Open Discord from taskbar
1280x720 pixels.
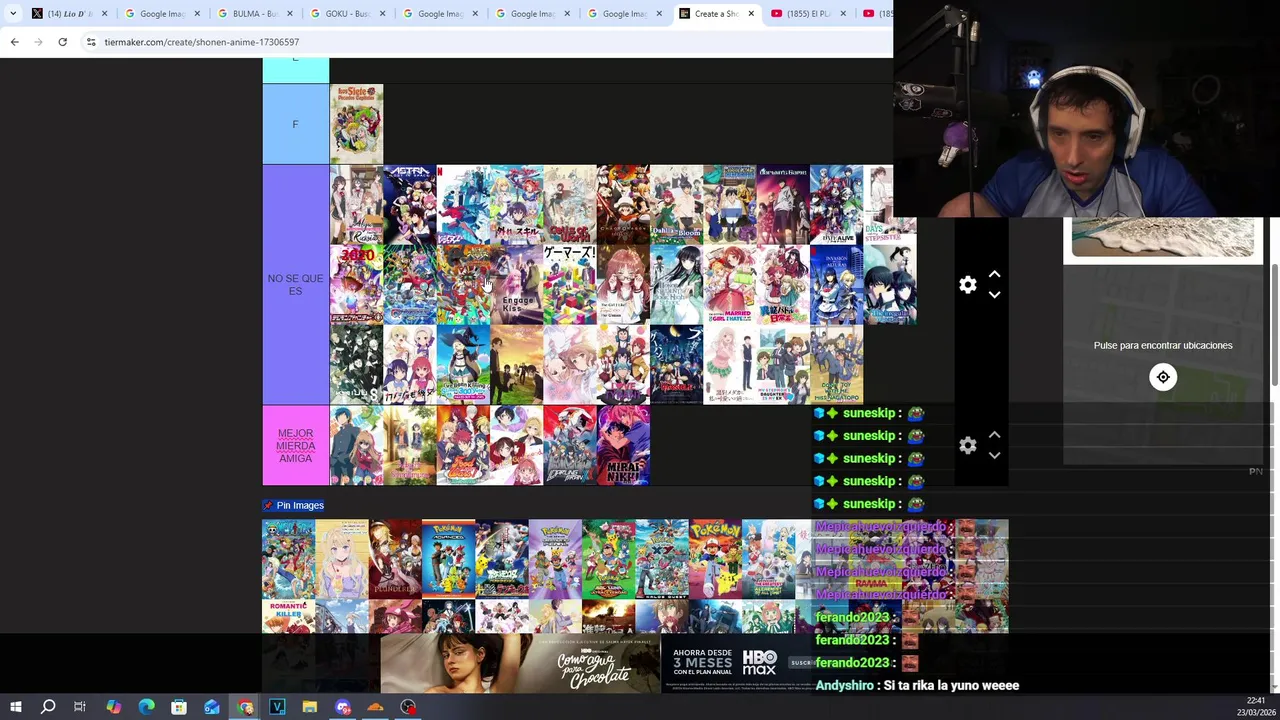pyautogui.click(x=343, y=707)
